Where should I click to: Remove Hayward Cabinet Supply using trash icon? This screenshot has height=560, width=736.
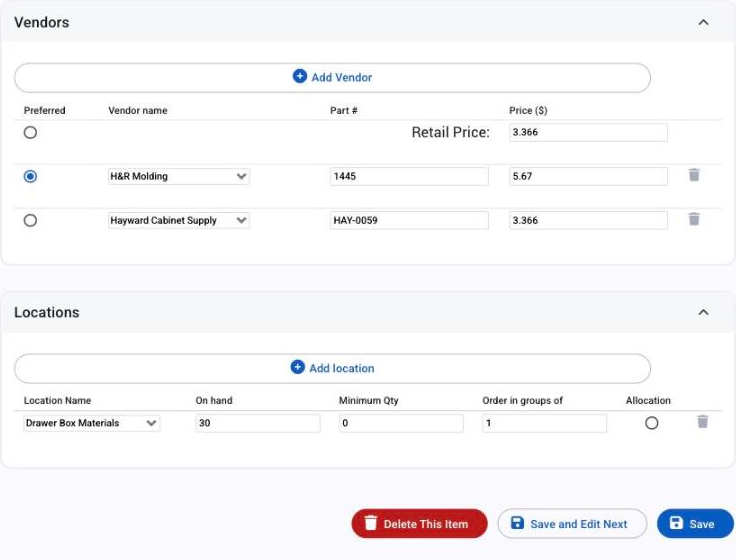[694, 219]
